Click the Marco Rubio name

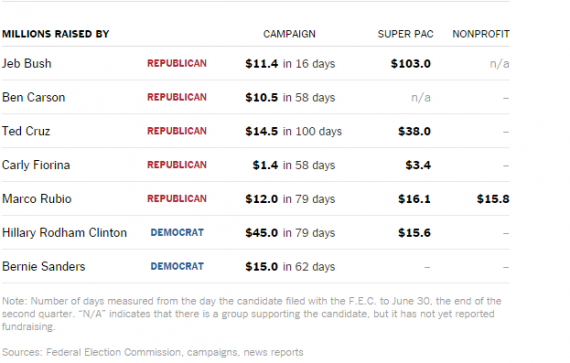coord(37,199)
